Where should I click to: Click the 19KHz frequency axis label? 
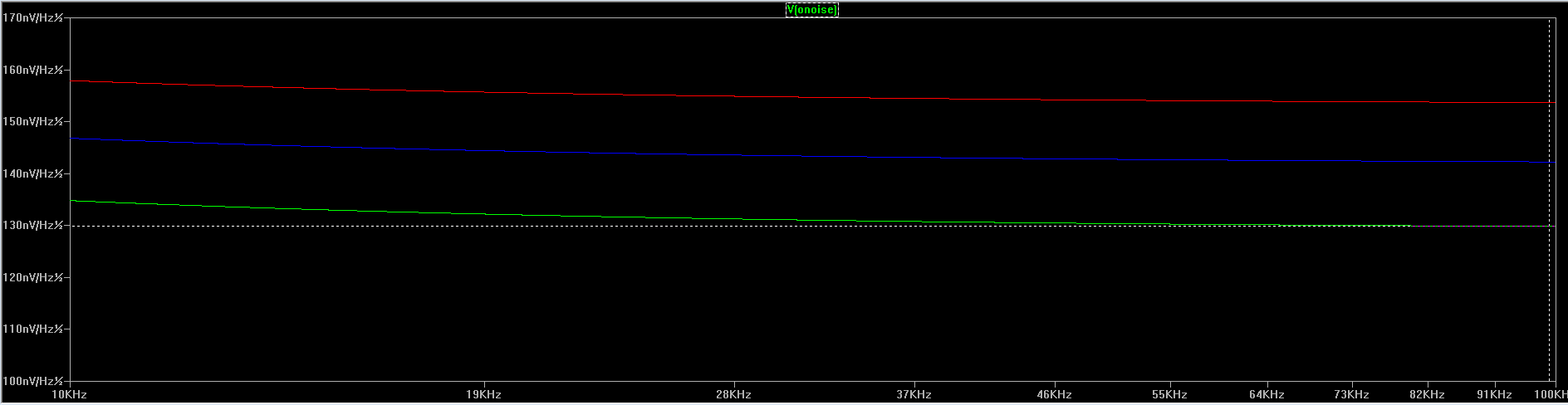pyautogui.click(x=483, y=394)
